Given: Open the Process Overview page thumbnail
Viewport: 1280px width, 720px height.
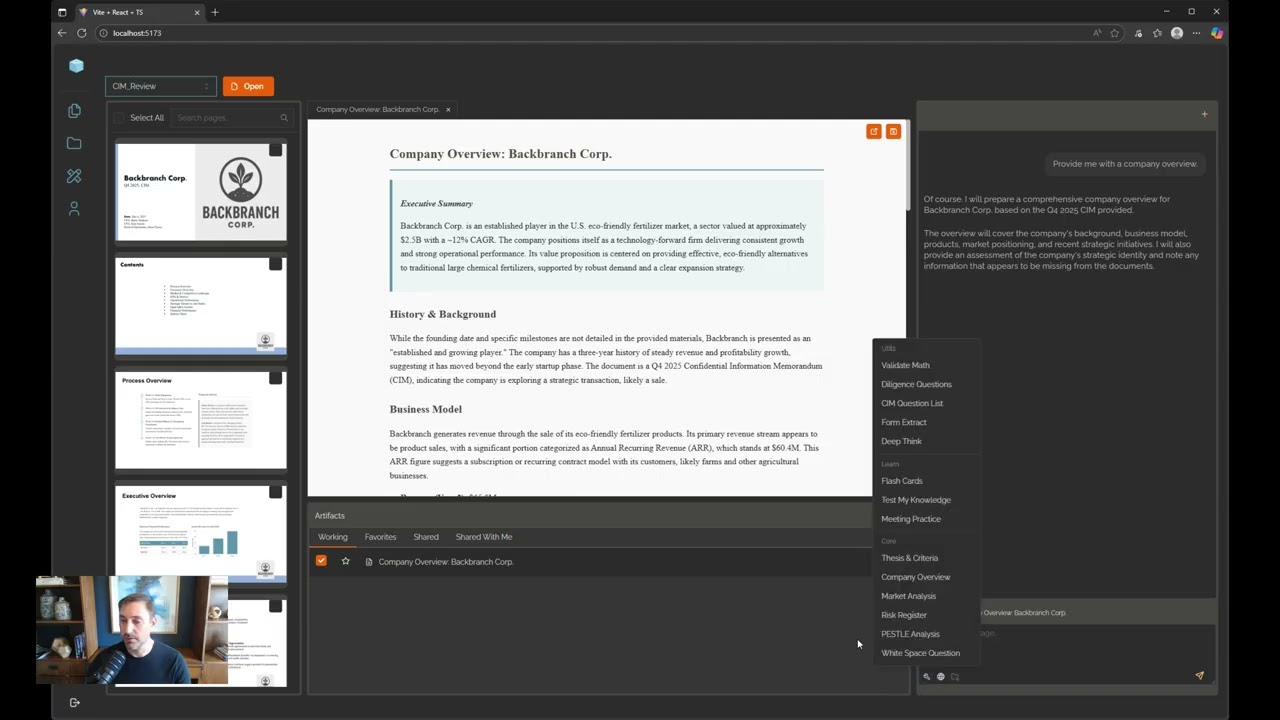Looking at the screenshot, I should point(201,420).
